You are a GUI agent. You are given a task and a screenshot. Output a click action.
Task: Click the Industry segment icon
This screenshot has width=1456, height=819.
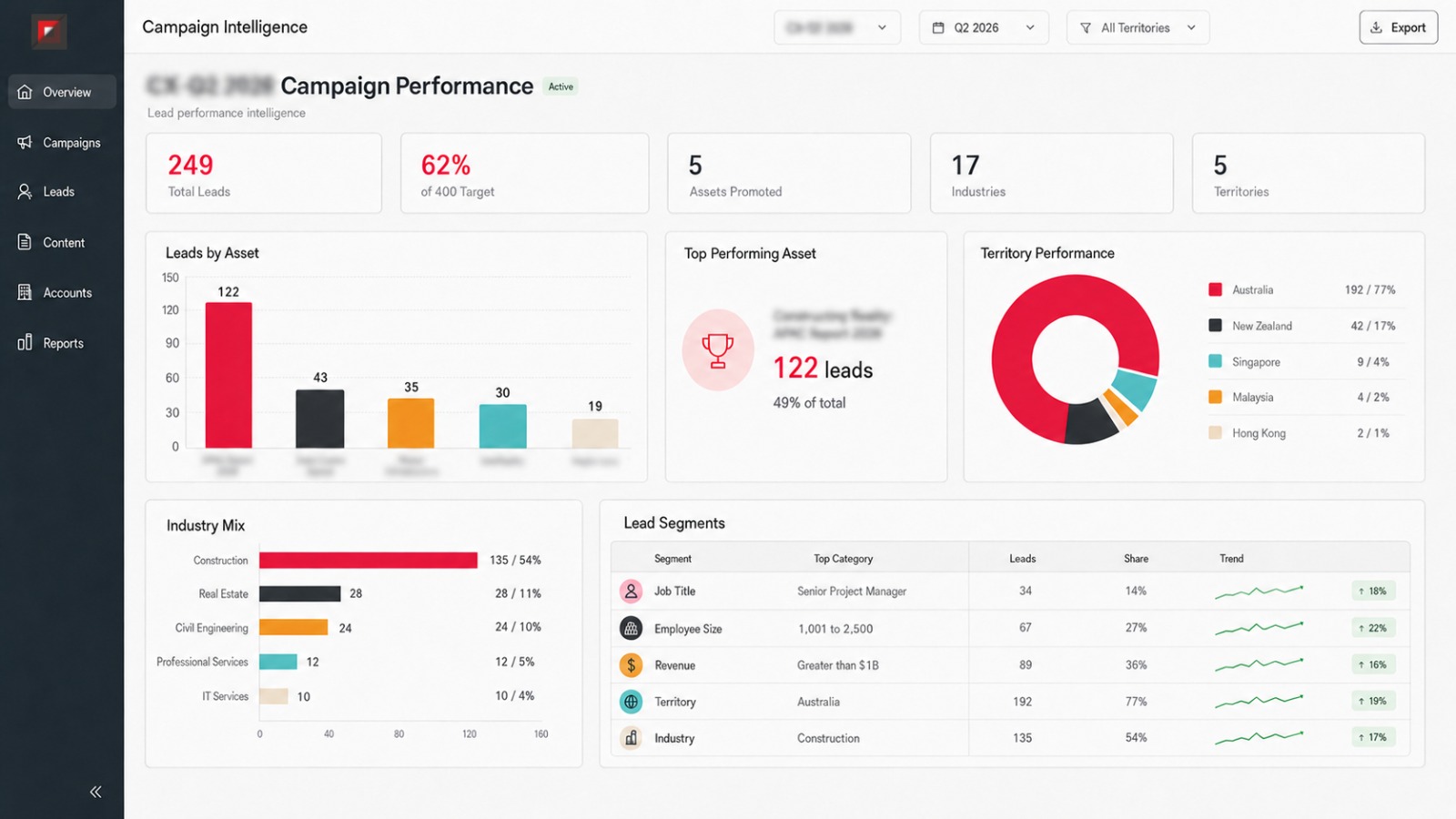click(x=631, y=738)
